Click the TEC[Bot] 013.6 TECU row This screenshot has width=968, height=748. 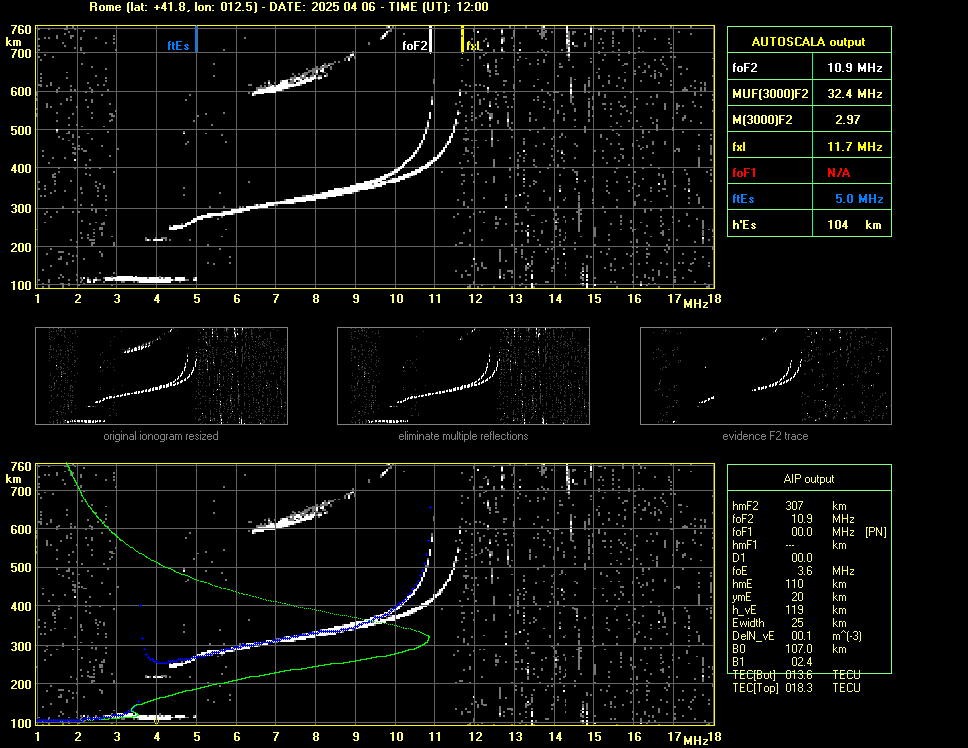(796, 675)
